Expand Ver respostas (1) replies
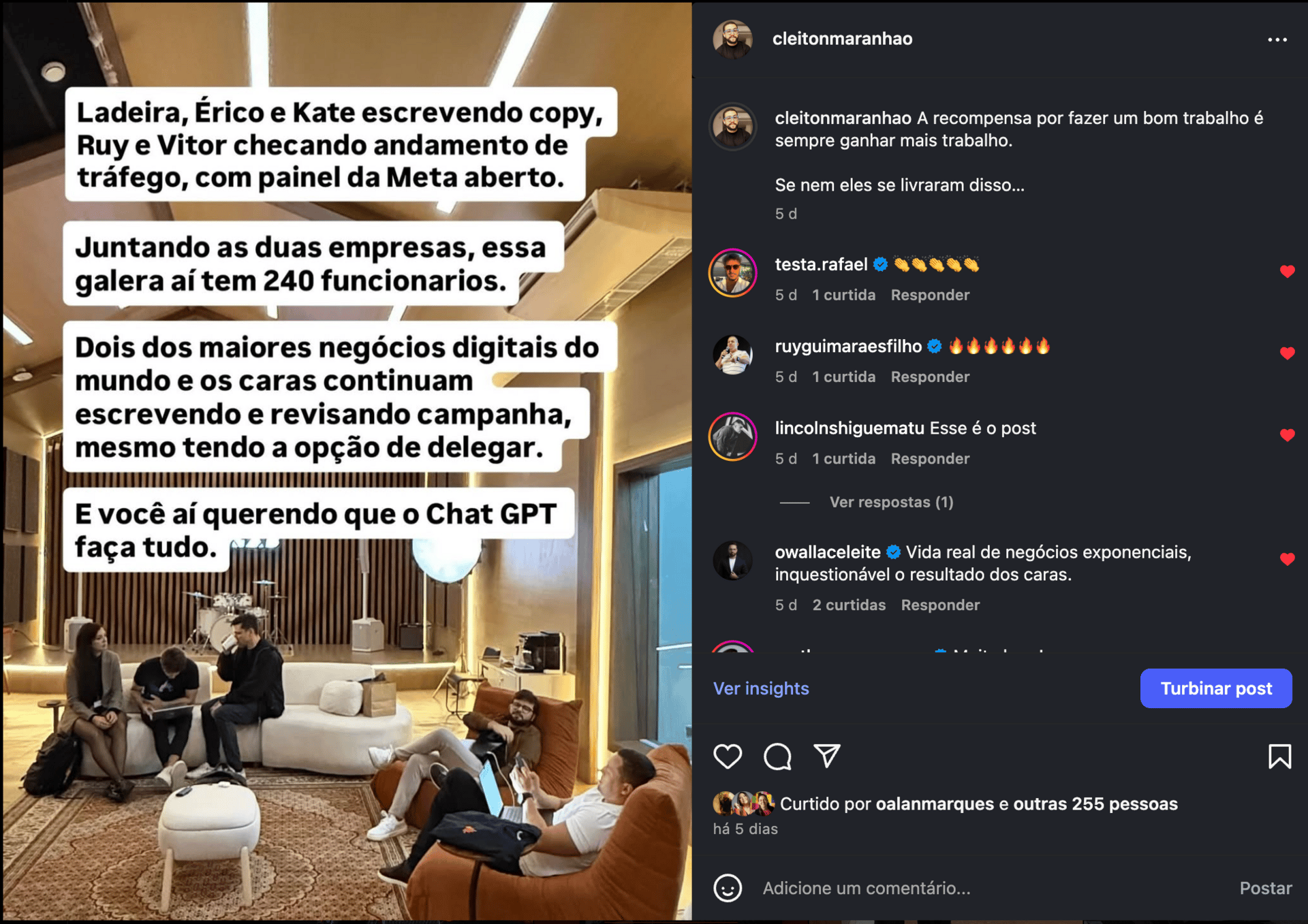Screen dimensions: 1308x924 tap(891, 503)
